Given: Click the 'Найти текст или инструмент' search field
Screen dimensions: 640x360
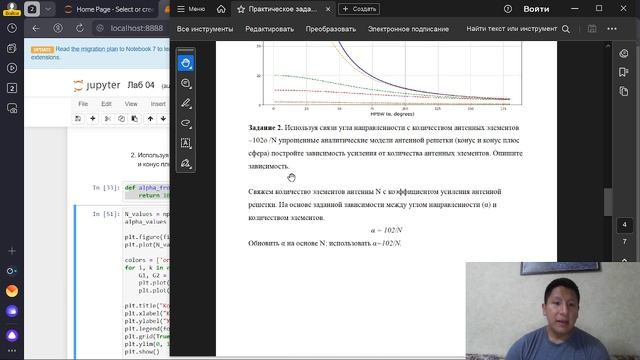Looking at the screenshot, I should click(x=511, y=29).
